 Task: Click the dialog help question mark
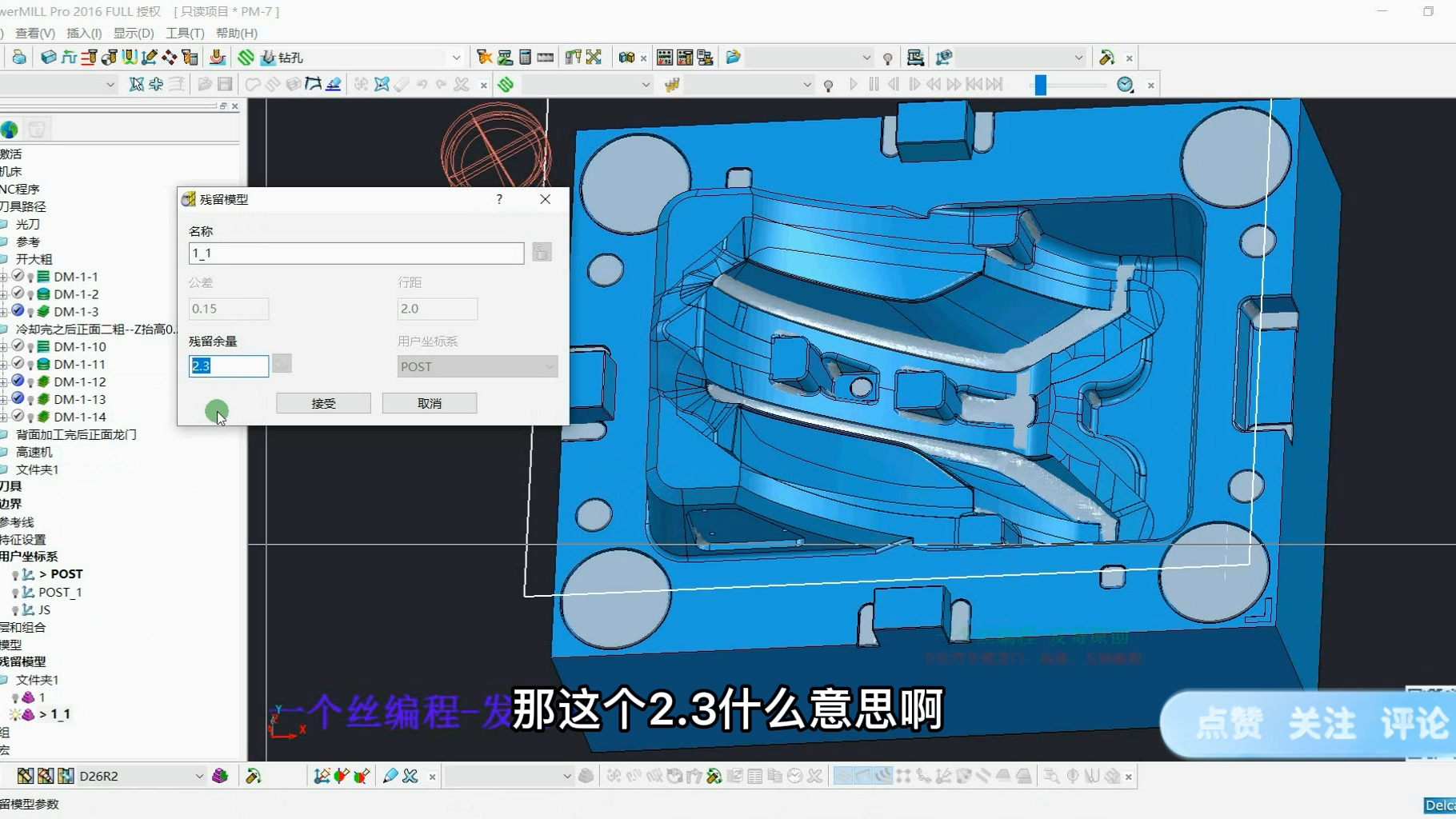pos(499,199)
